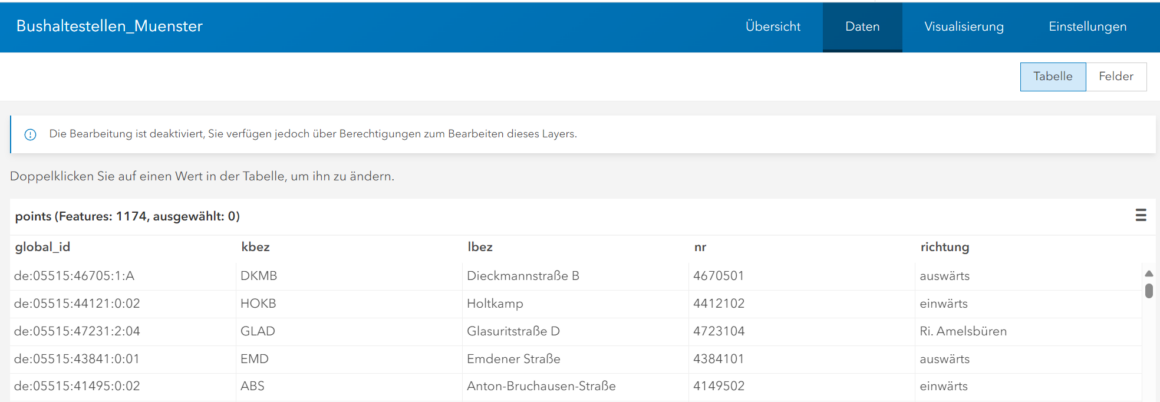Switch to the Felder view
This screenshot has height=402, width=1160.
coord(1116,77)
